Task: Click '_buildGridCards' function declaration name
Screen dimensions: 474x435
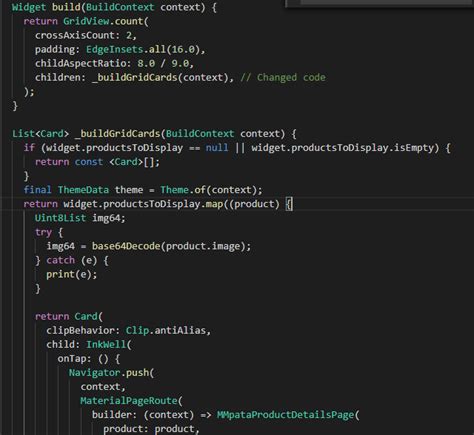Action: (x=118, y=134)
